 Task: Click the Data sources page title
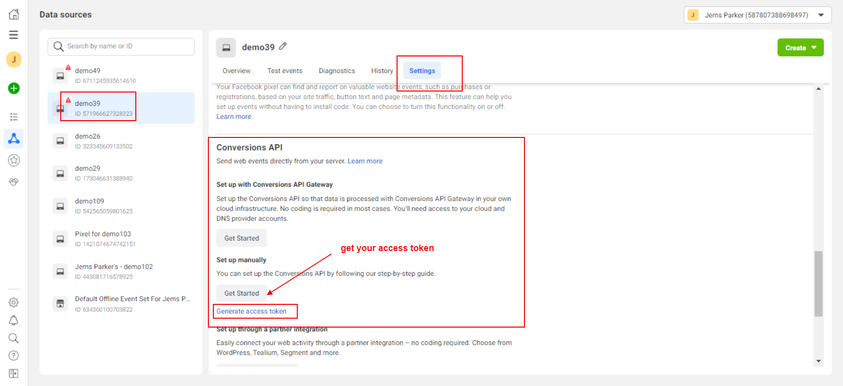[66, 15]
